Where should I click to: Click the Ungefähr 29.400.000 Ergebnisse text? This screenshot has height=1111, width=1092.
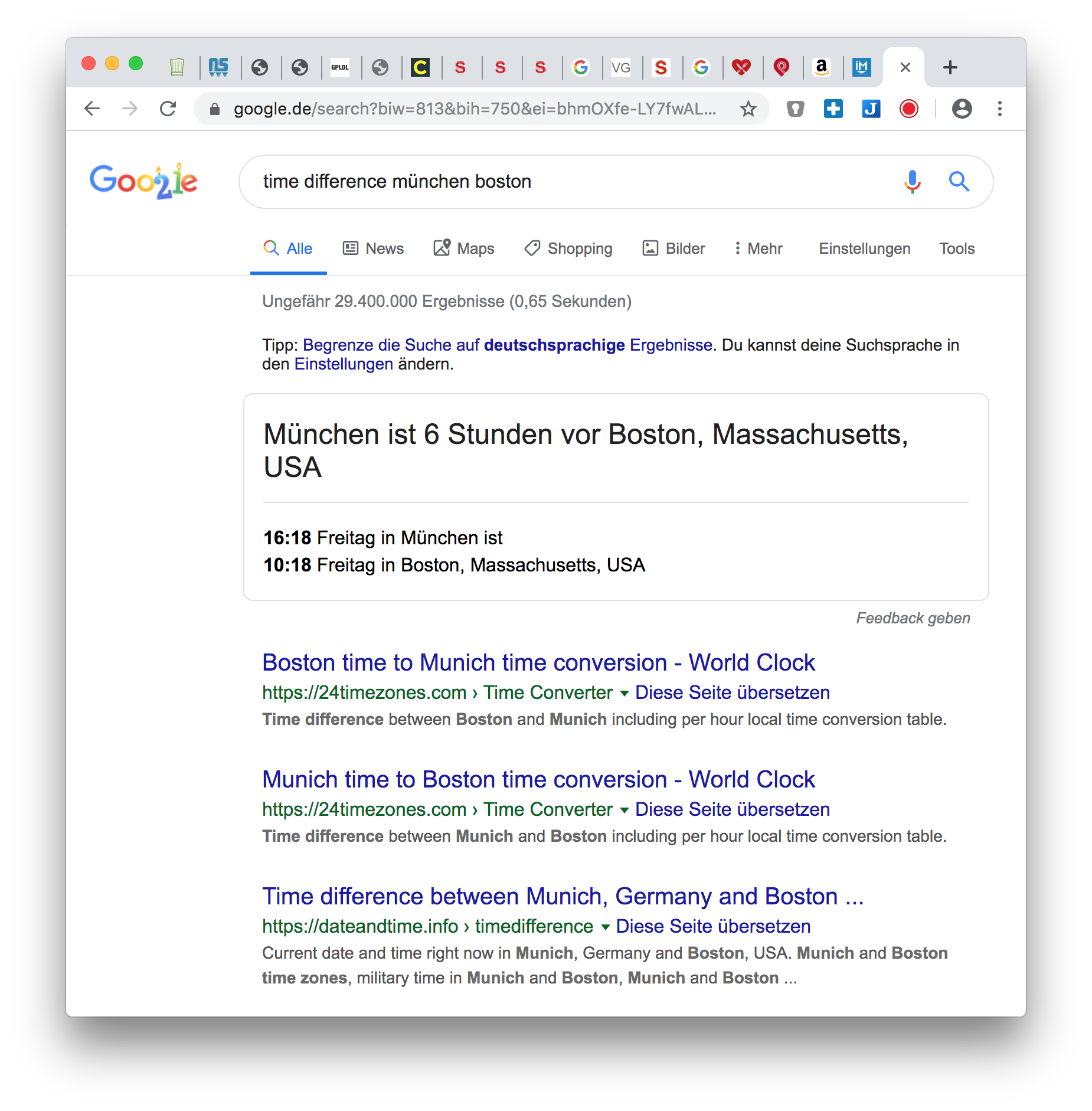tap(447, 301)
